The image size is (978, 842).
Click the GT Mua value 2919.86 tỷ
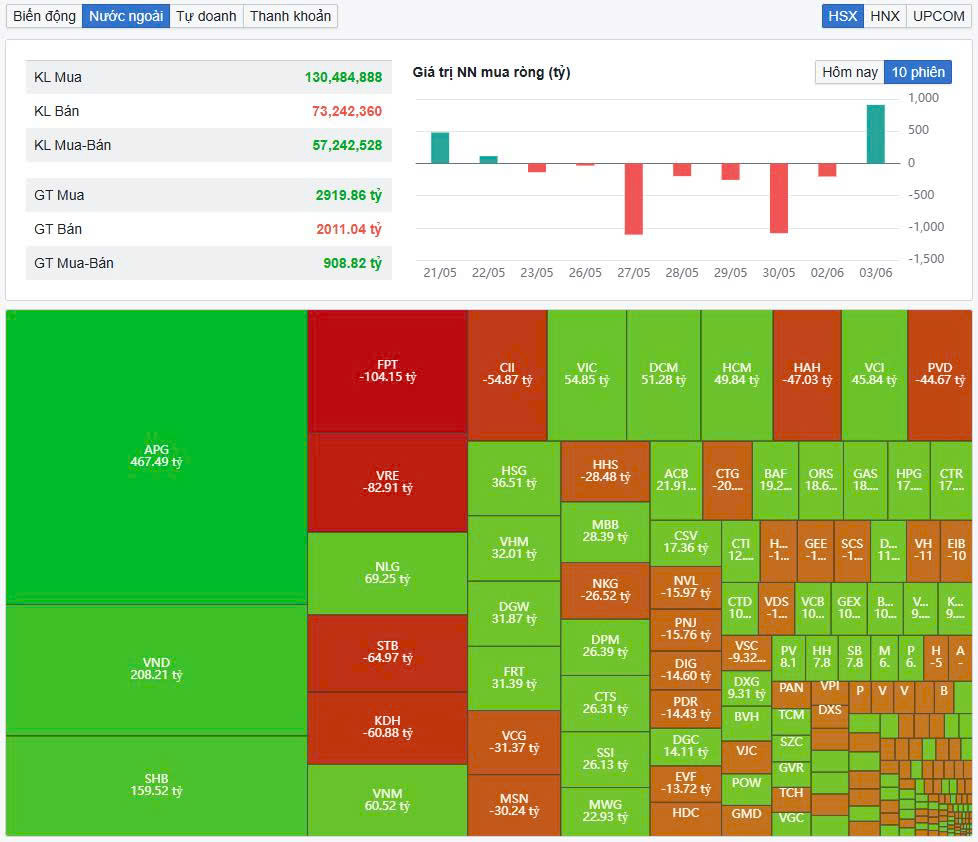pyautogui.click(x=349, y=195)
